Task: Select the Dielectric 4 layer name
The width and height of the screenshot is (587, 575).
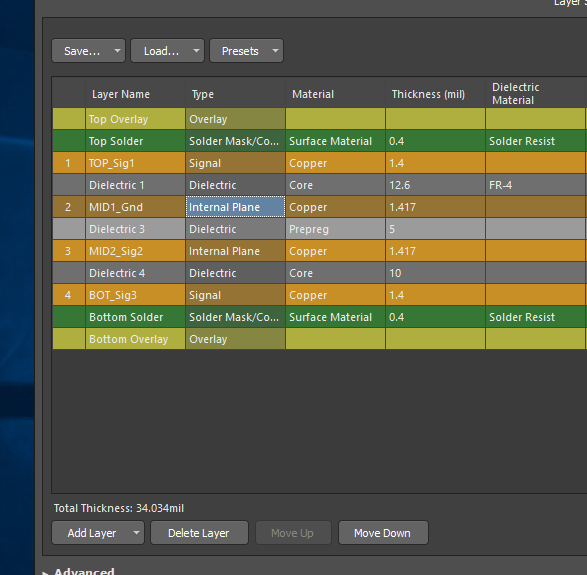Action: 135,273
